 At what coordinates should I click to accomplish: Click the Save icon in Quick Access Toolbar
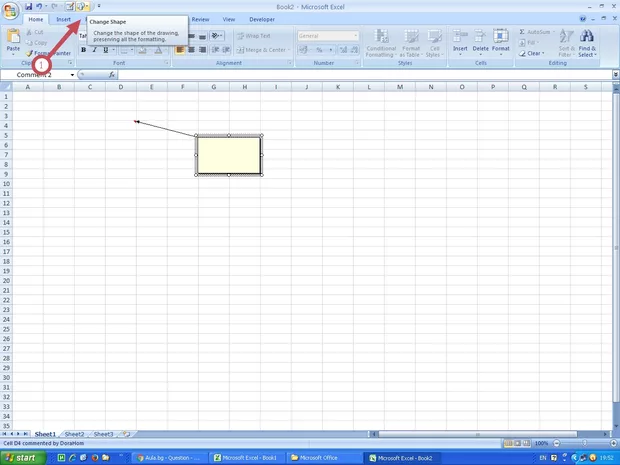(x=28, y=6)
